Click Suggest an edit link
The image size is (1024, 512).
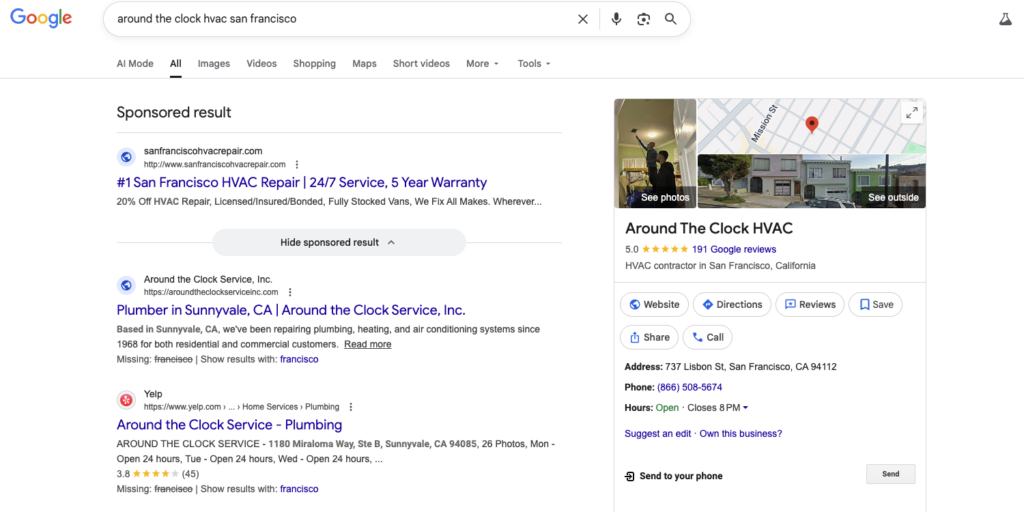click(x=658, y=434)
